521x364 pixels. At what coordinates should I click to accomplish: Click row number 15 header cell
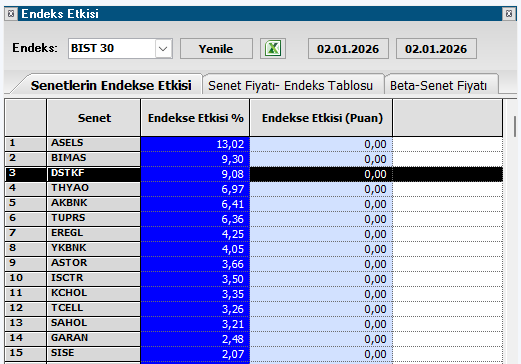click(25, 354)
